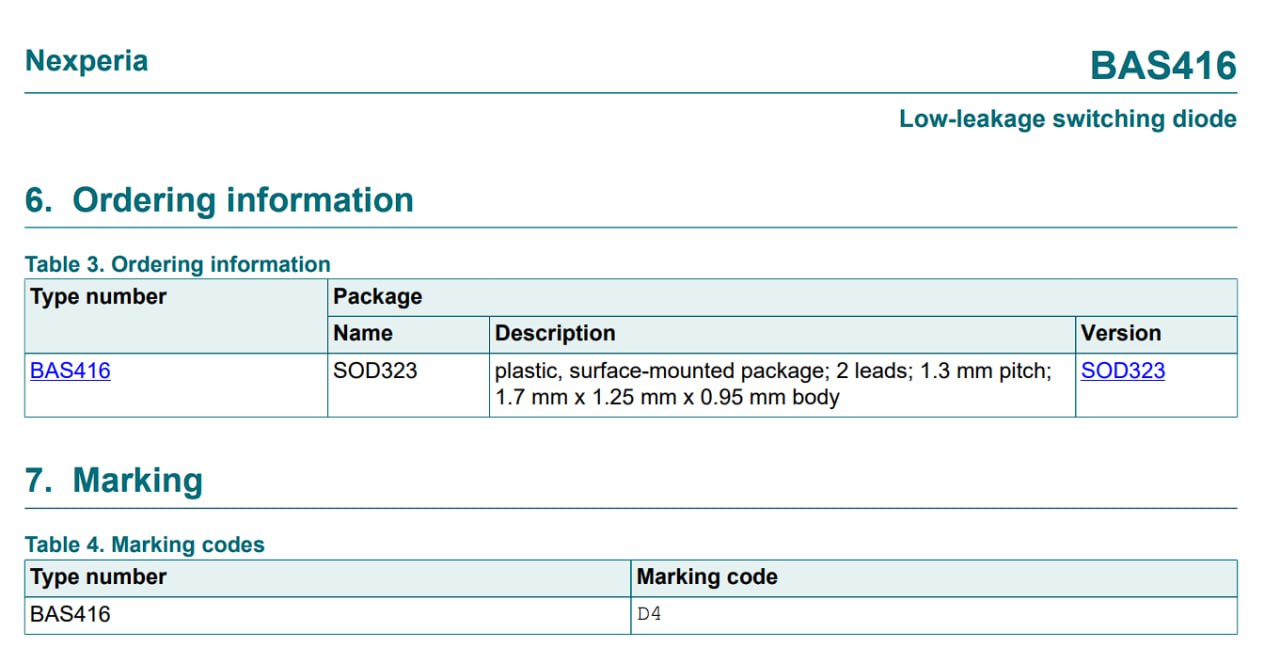Open the SOD323 version link

click(x=1123, y=371)
